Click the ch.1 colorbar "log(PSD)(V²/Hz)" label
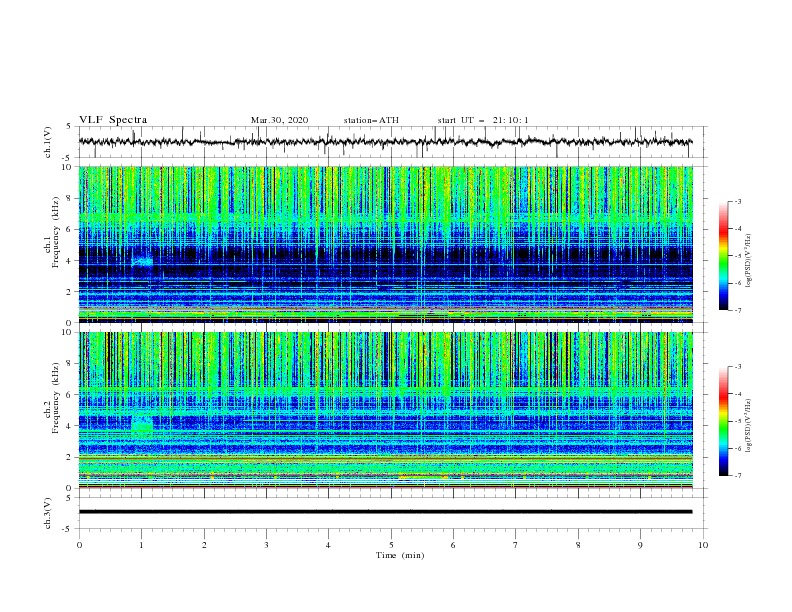The height and width of the screenshot is (612, 792). point(748,261)
